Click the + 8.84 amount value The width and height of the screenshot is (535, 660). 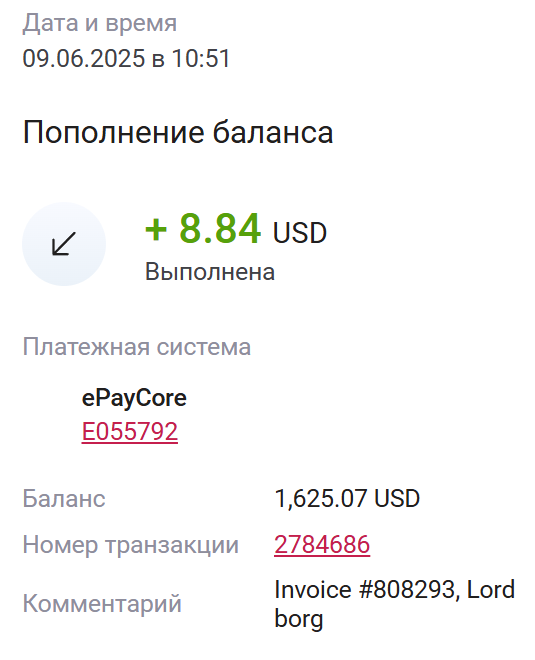203,229
